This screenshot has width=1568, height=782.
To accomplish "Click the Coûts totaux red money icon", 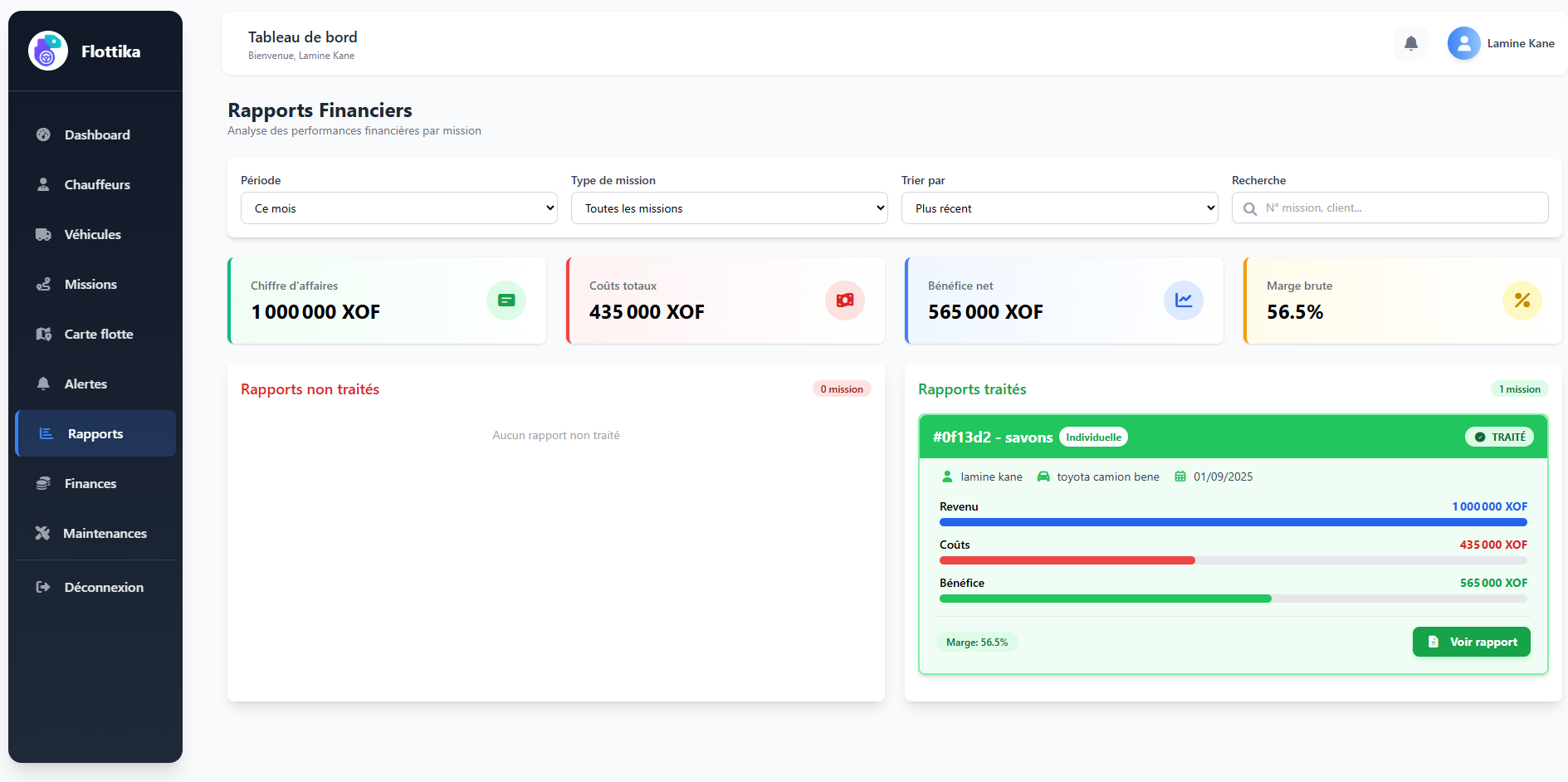I will [x=844, y=301].
